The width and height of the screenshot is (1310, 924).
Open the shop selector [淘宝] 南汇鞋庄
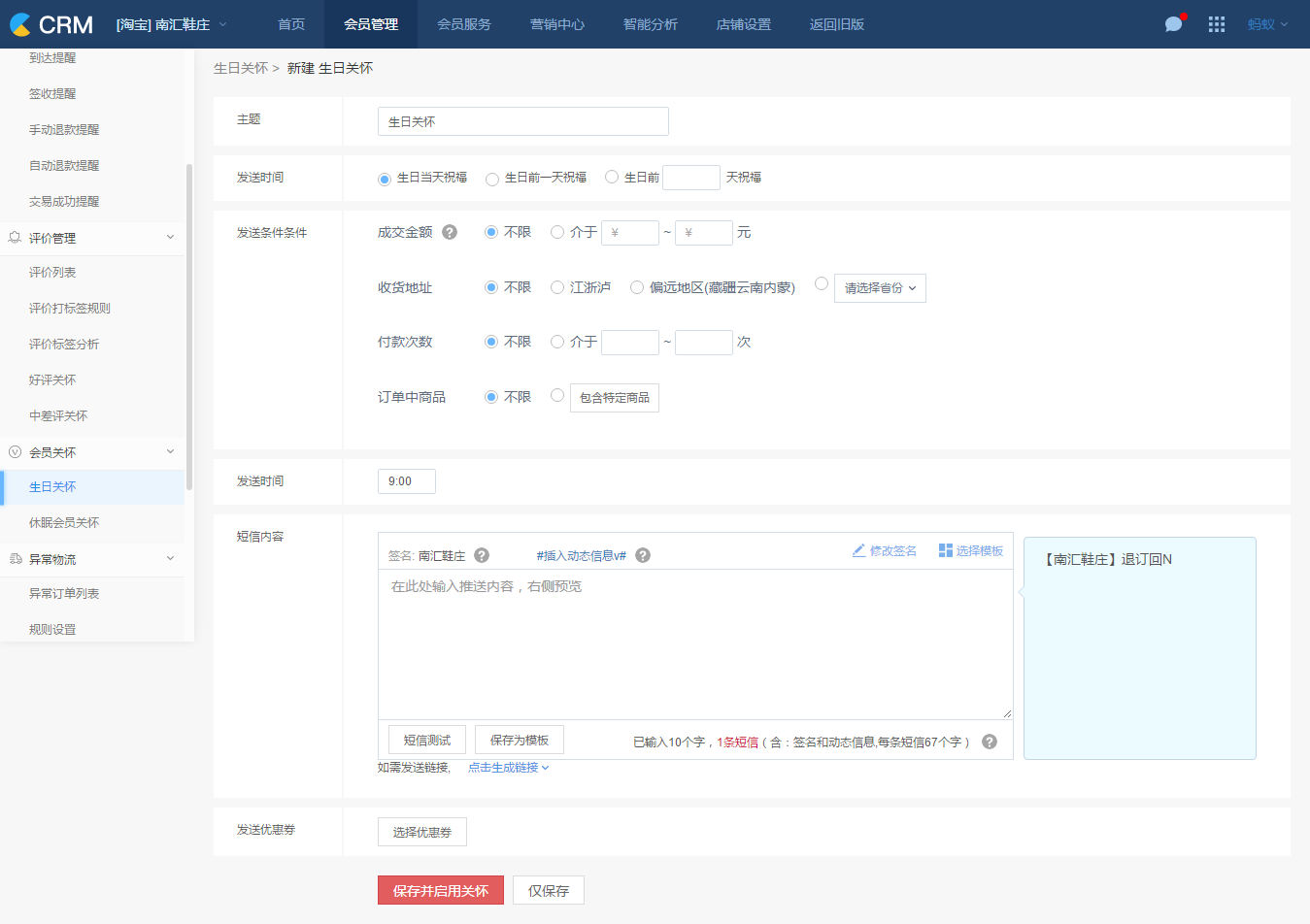click(171, 24)
